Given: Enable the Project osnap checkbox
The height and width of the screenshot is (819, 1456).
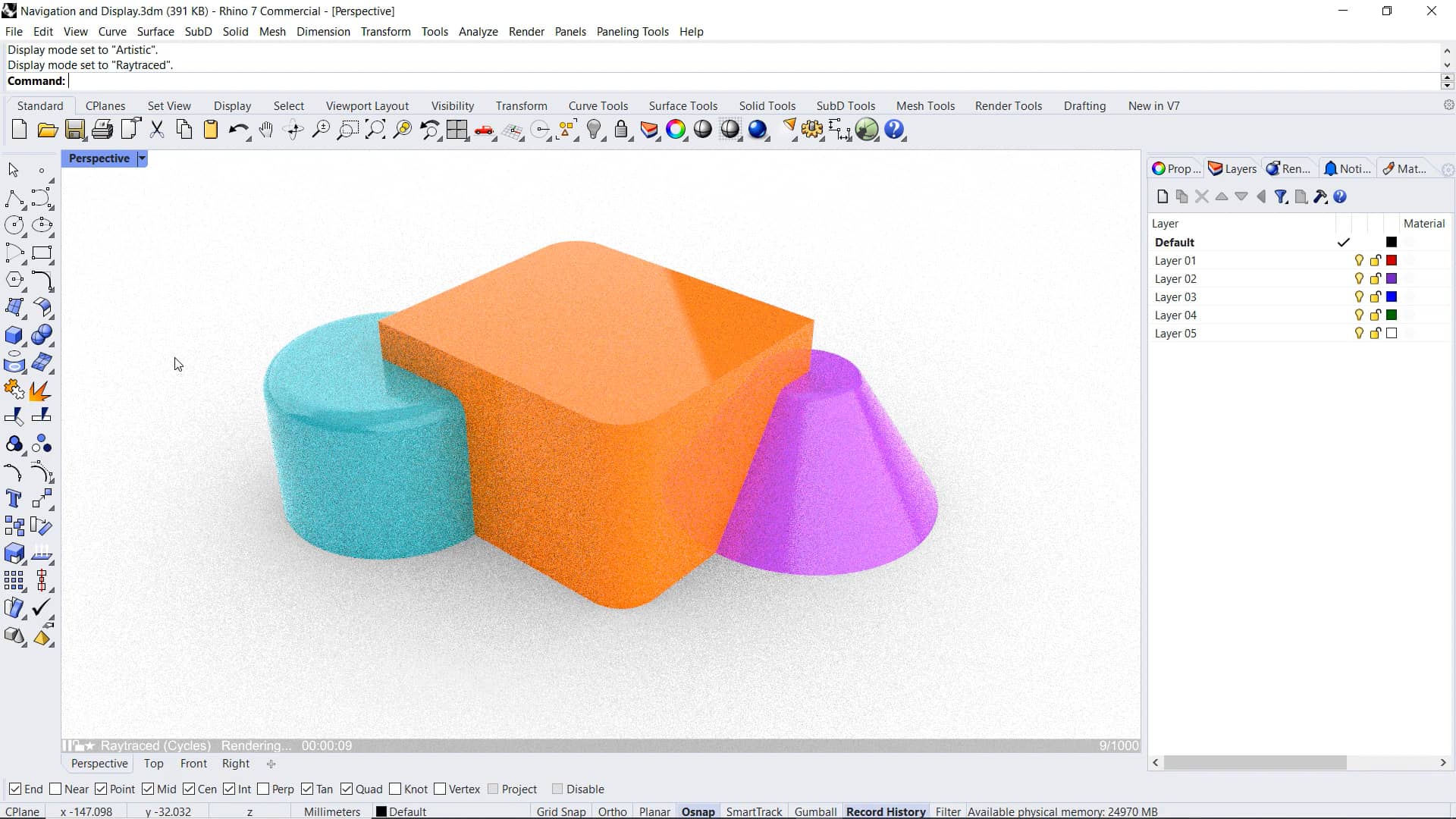Looking at the screenshot, I should coord(494,789).
